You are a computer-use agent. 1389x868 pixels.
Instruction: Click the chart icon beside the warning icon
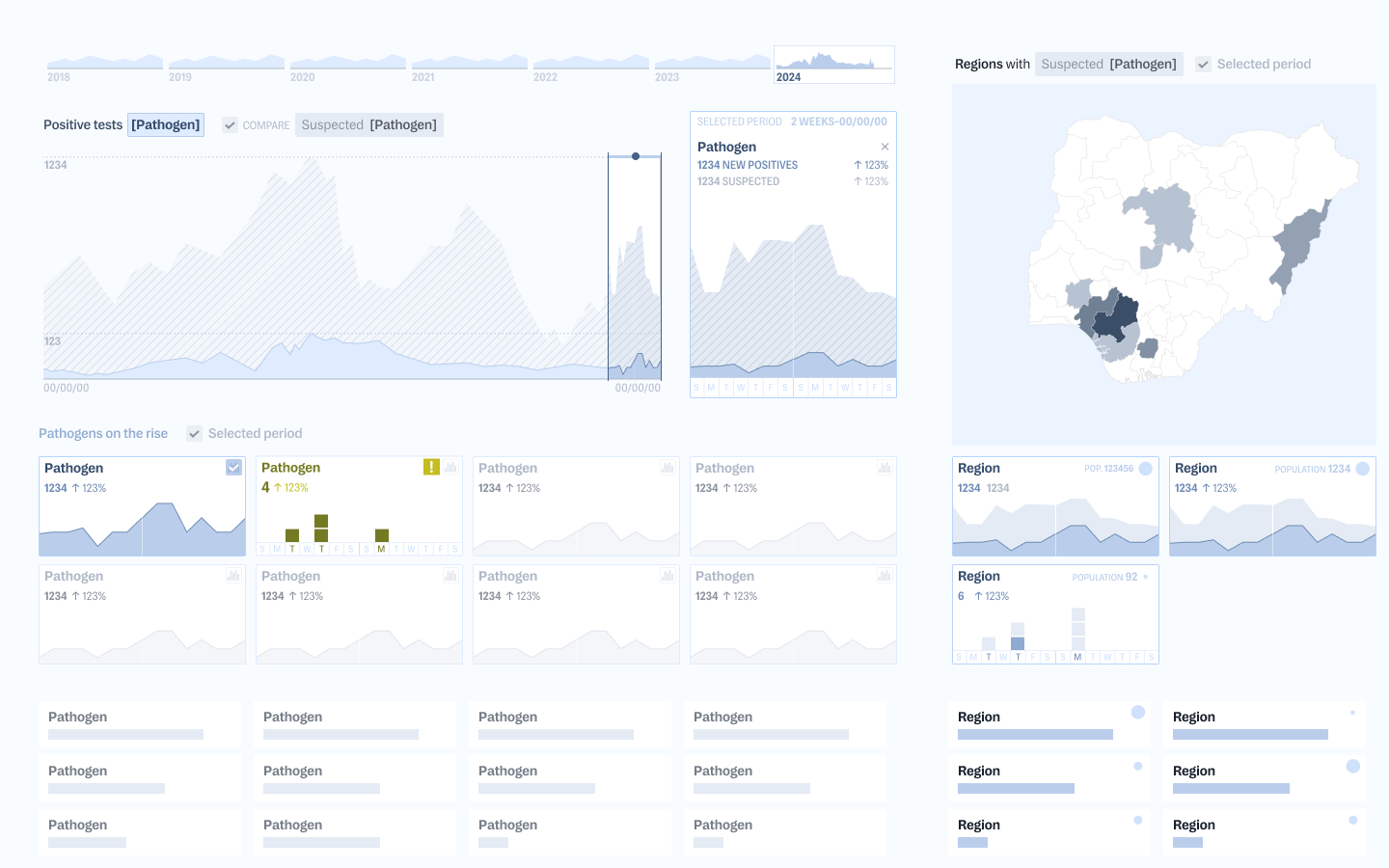(450, 467)
